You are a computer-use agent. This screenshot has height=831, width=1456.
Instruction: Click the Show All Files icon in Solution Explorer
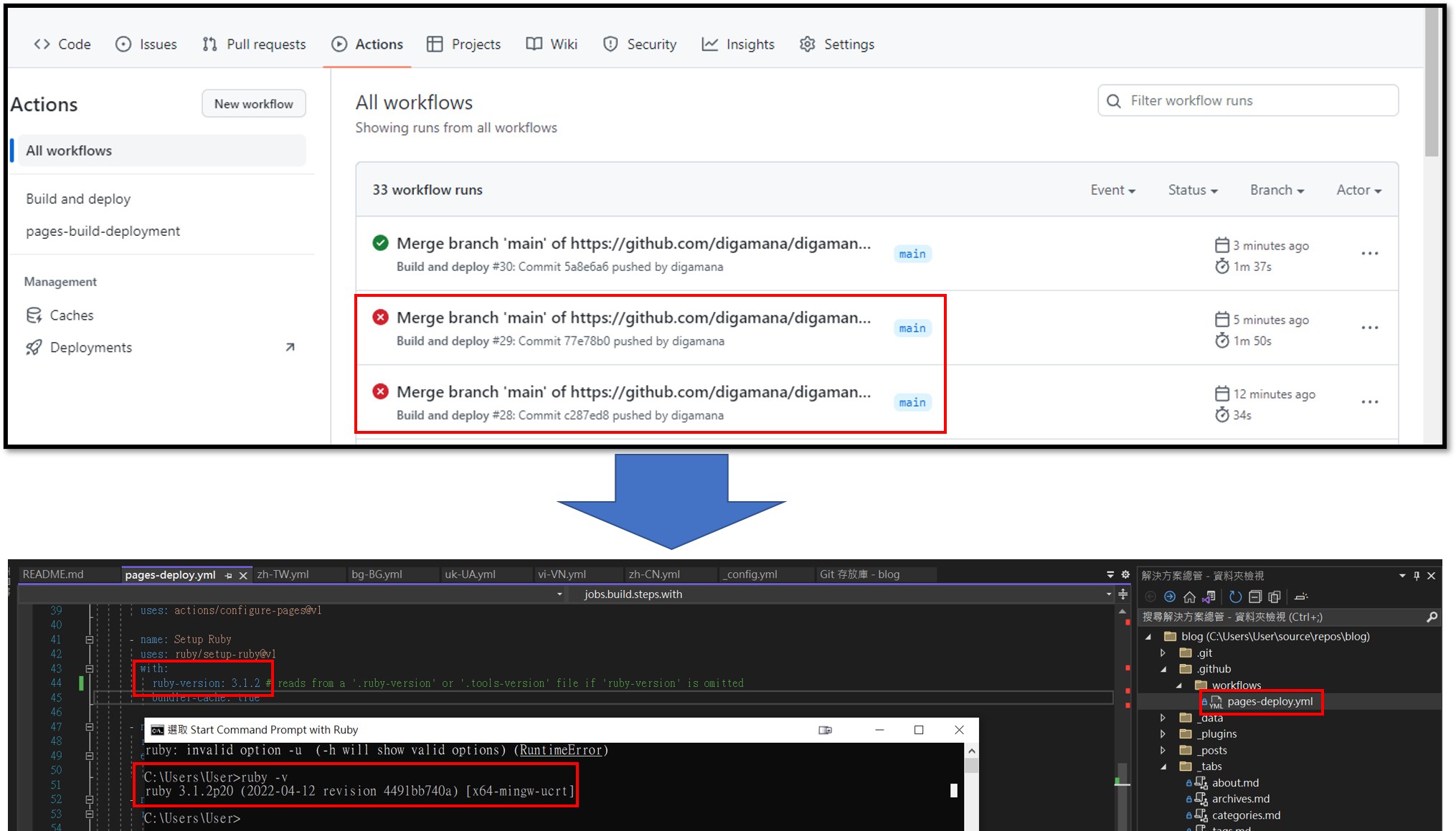[x=1275, y=597]
